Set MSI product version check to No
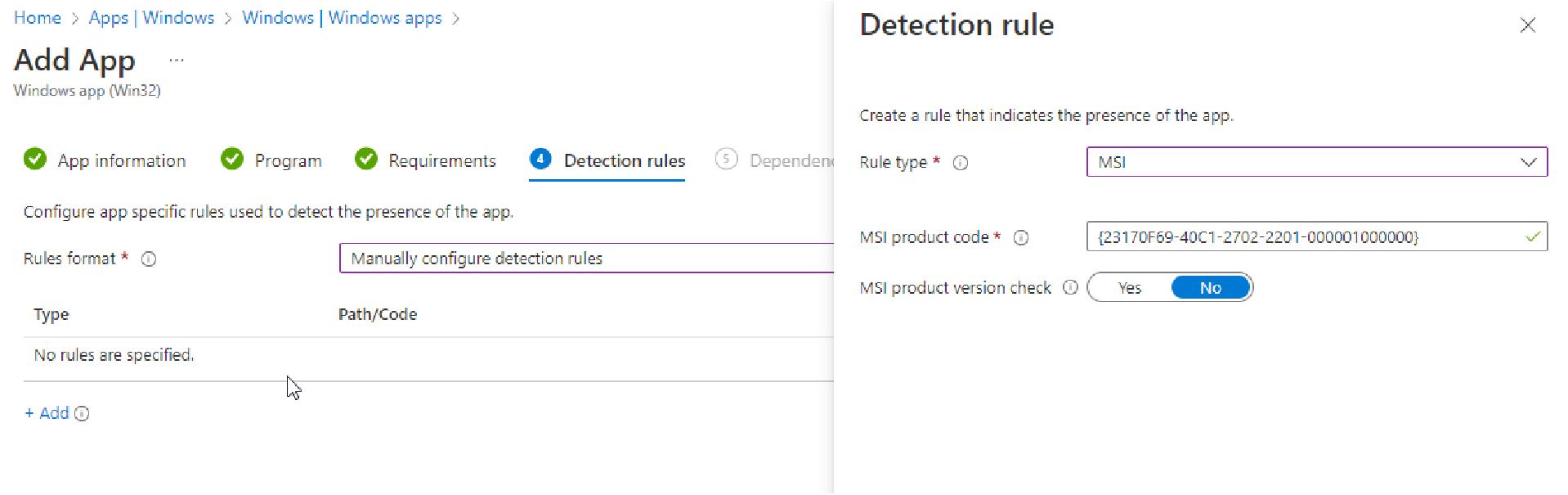This screenshot has height=495, width=1568. click(x=1210, y=288)
